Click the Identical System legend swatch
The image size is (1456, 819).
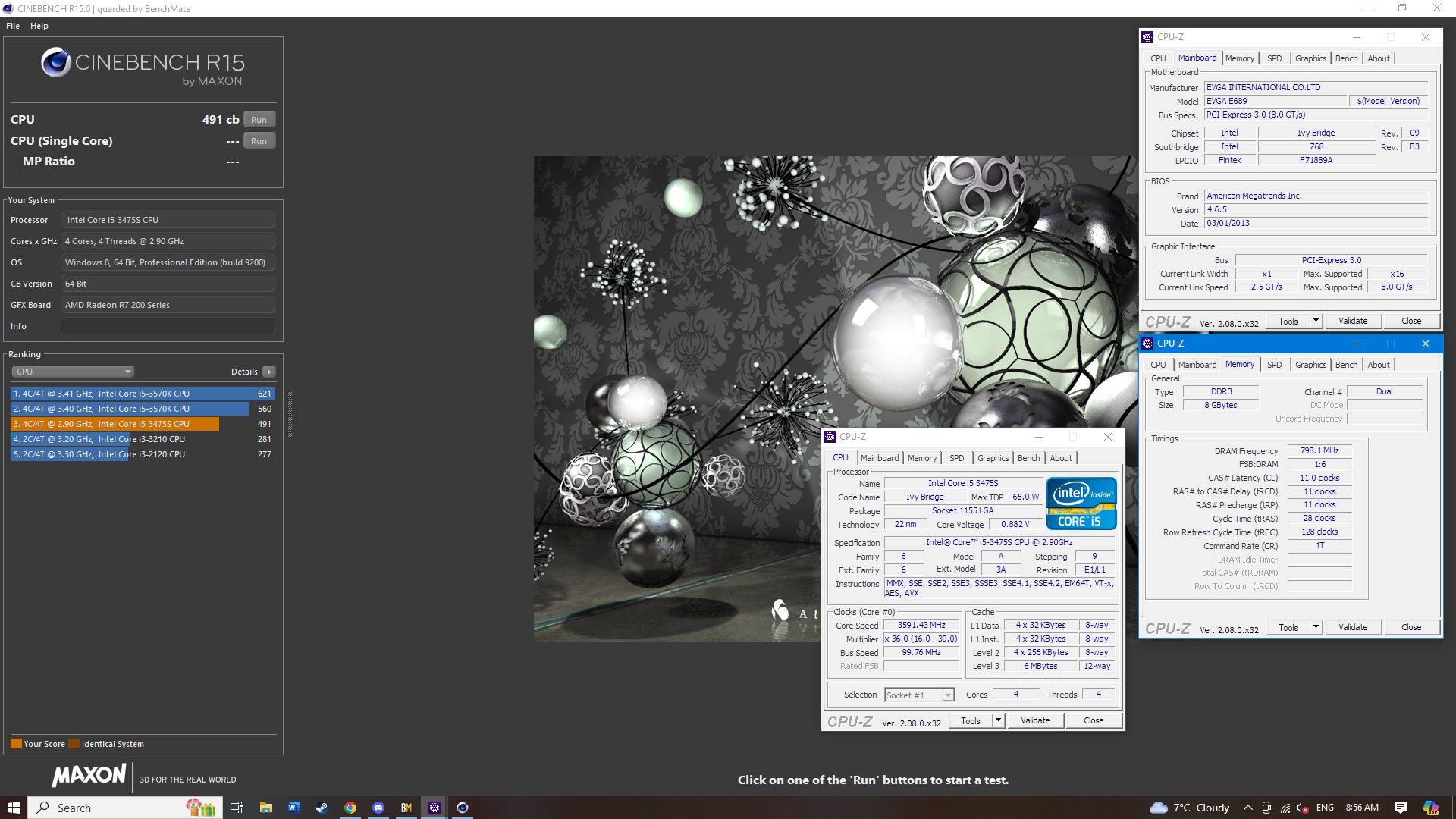[x=74, y=744]
